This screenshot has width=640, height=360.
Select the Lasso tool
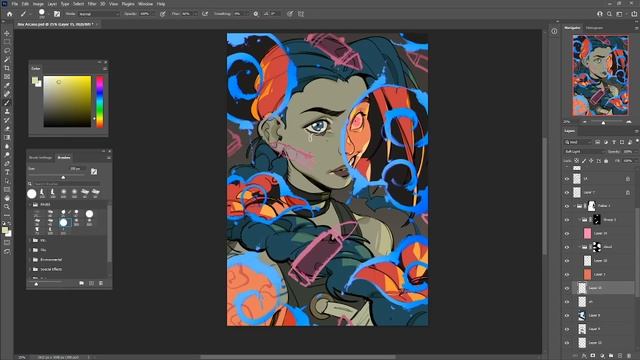(7, 51)
